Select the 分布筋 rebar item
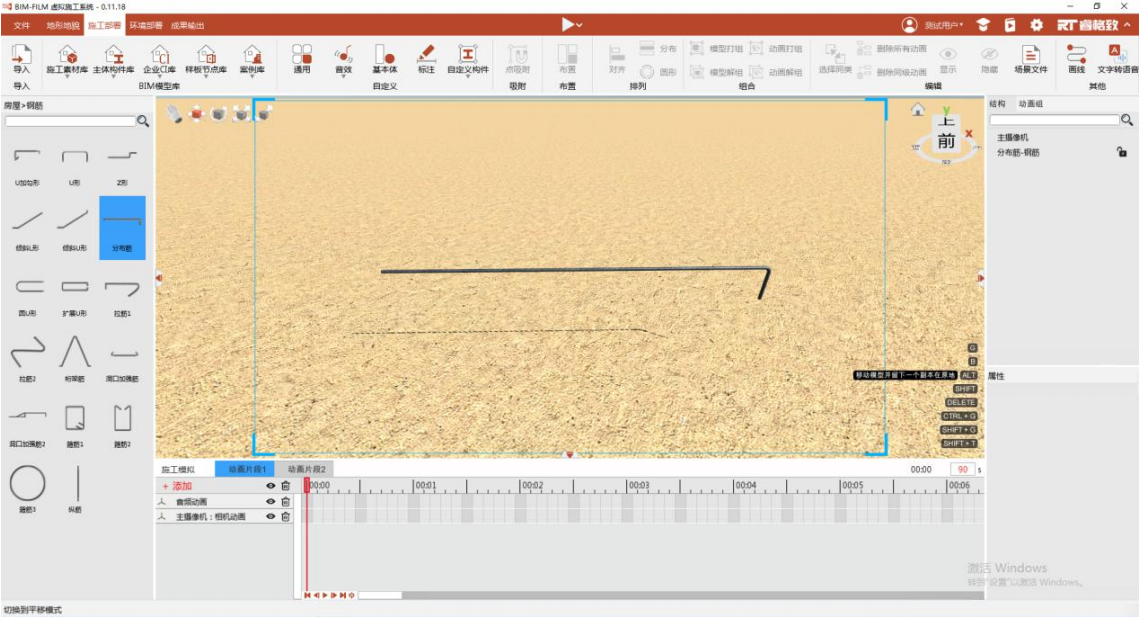 (x=122, y=227)
